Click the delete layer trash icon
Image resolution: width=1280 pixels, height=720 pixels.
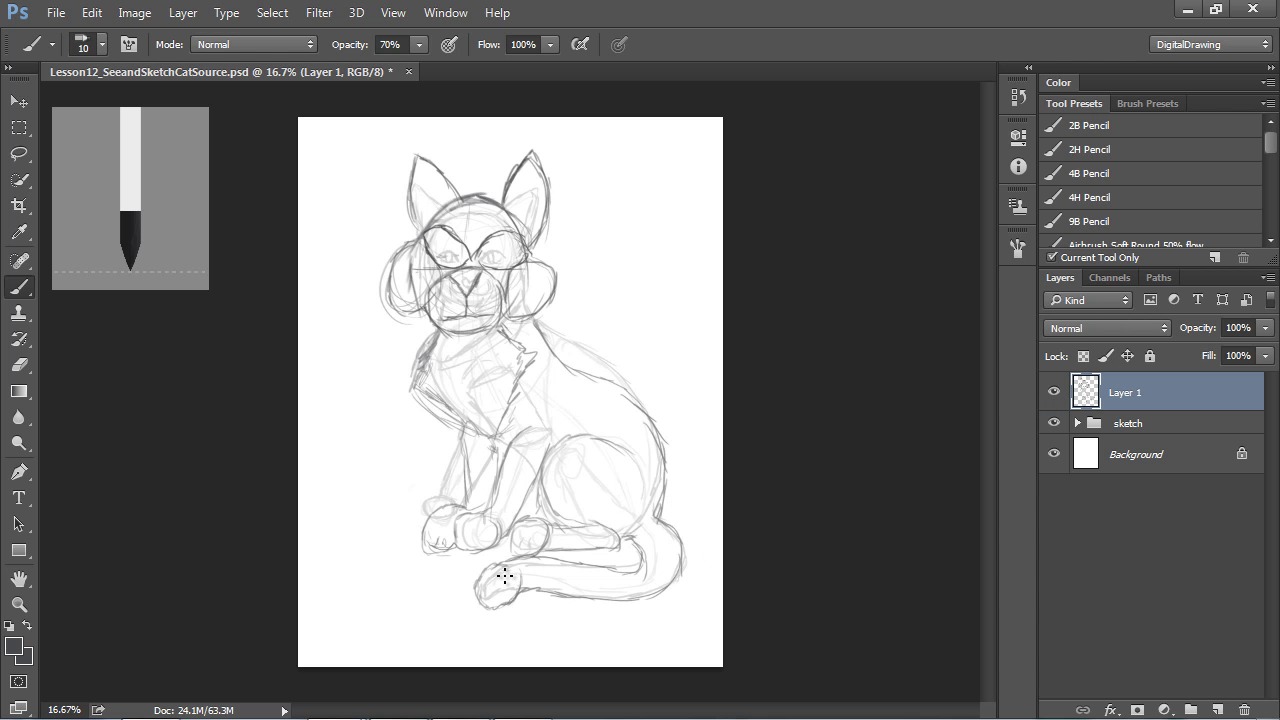(x=1244, y=710)
